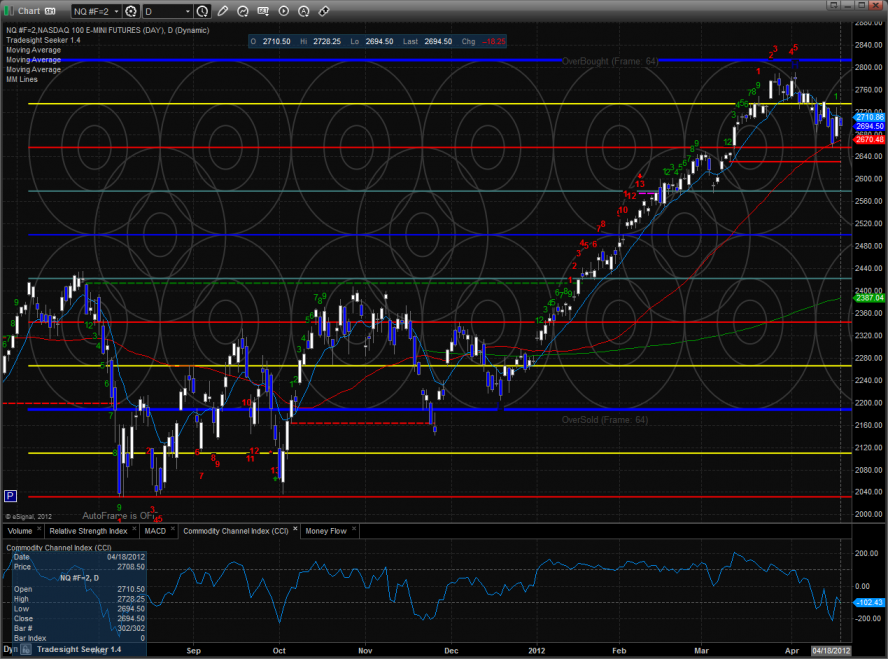This screenshot has height=659, width=888.
Task: Expand the D interval dropdown
Action: pyautogui.click(x=187, y=11)
